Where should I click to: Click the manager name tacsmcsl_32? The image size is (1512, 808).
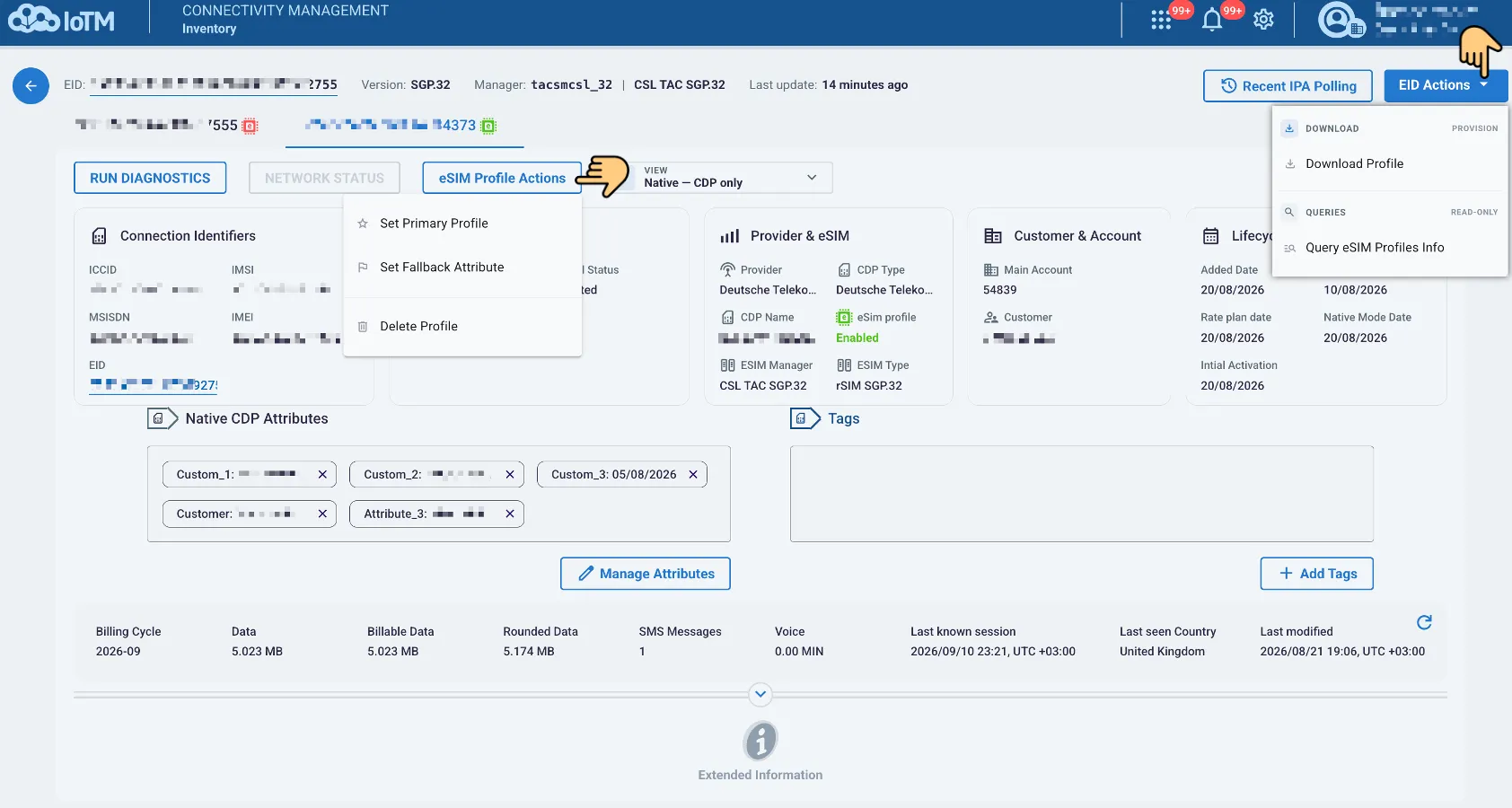coord(571,85)
